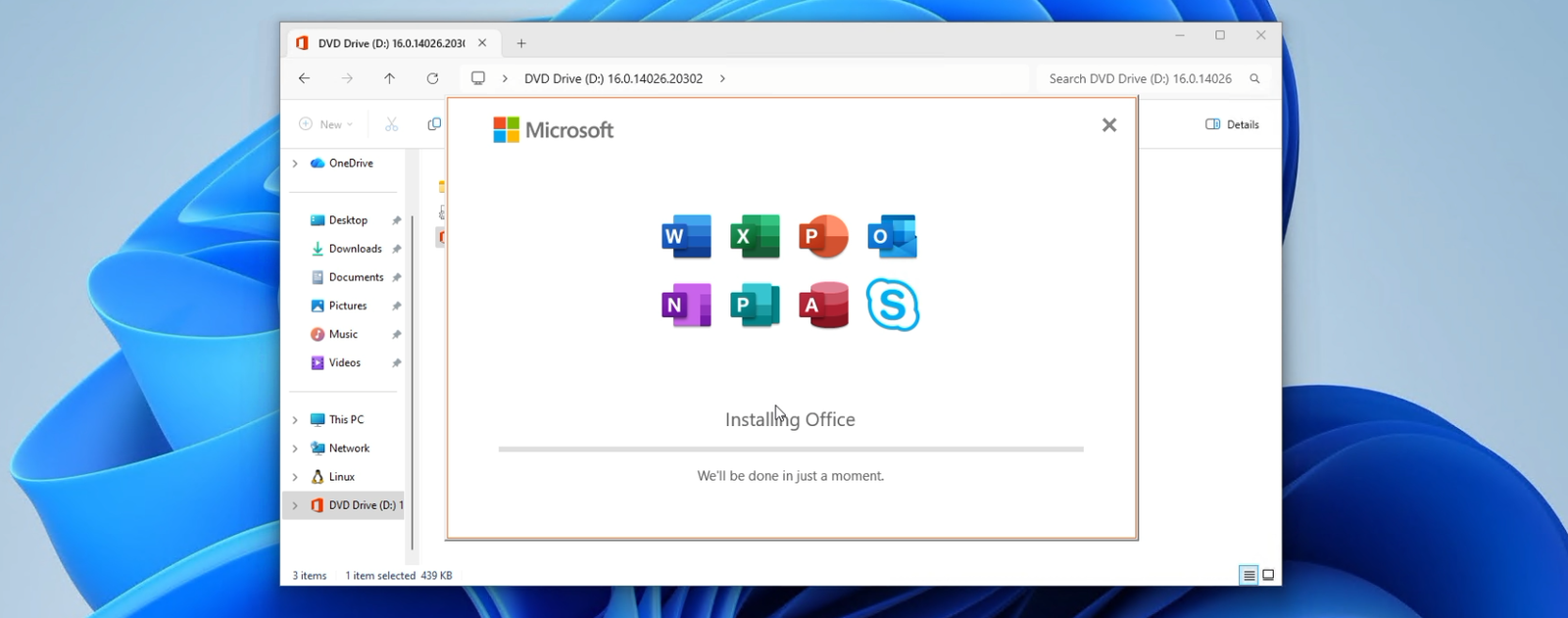Image resolution: width=1568 pixels, height=618 pixels.
Task: Expand the DVD Drive (D:) tree node
Action: click(x=295, y=505)
